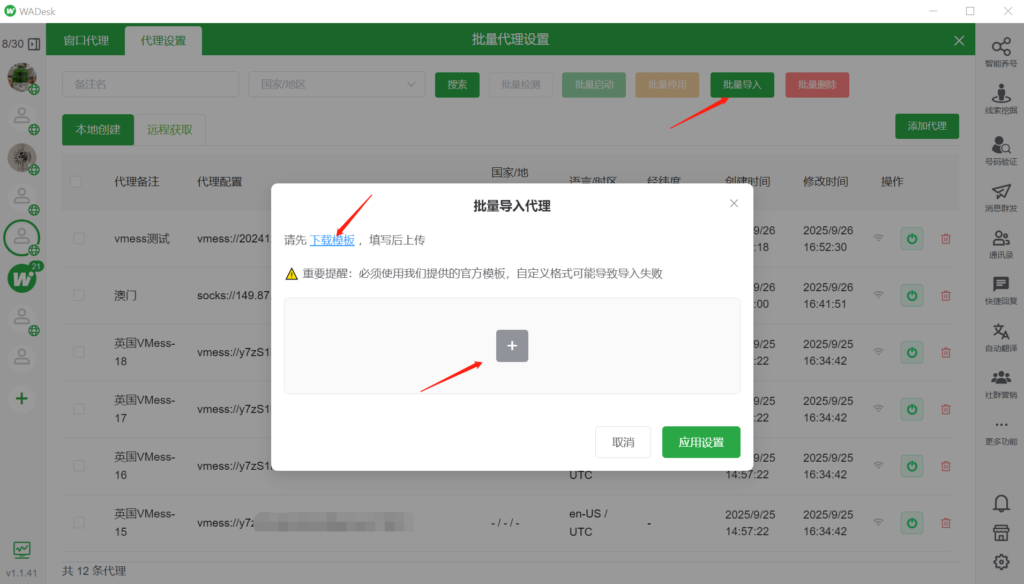Click the 下载模板 link
Viewport: 1024px width, 584px height.
tap(332, 240)
